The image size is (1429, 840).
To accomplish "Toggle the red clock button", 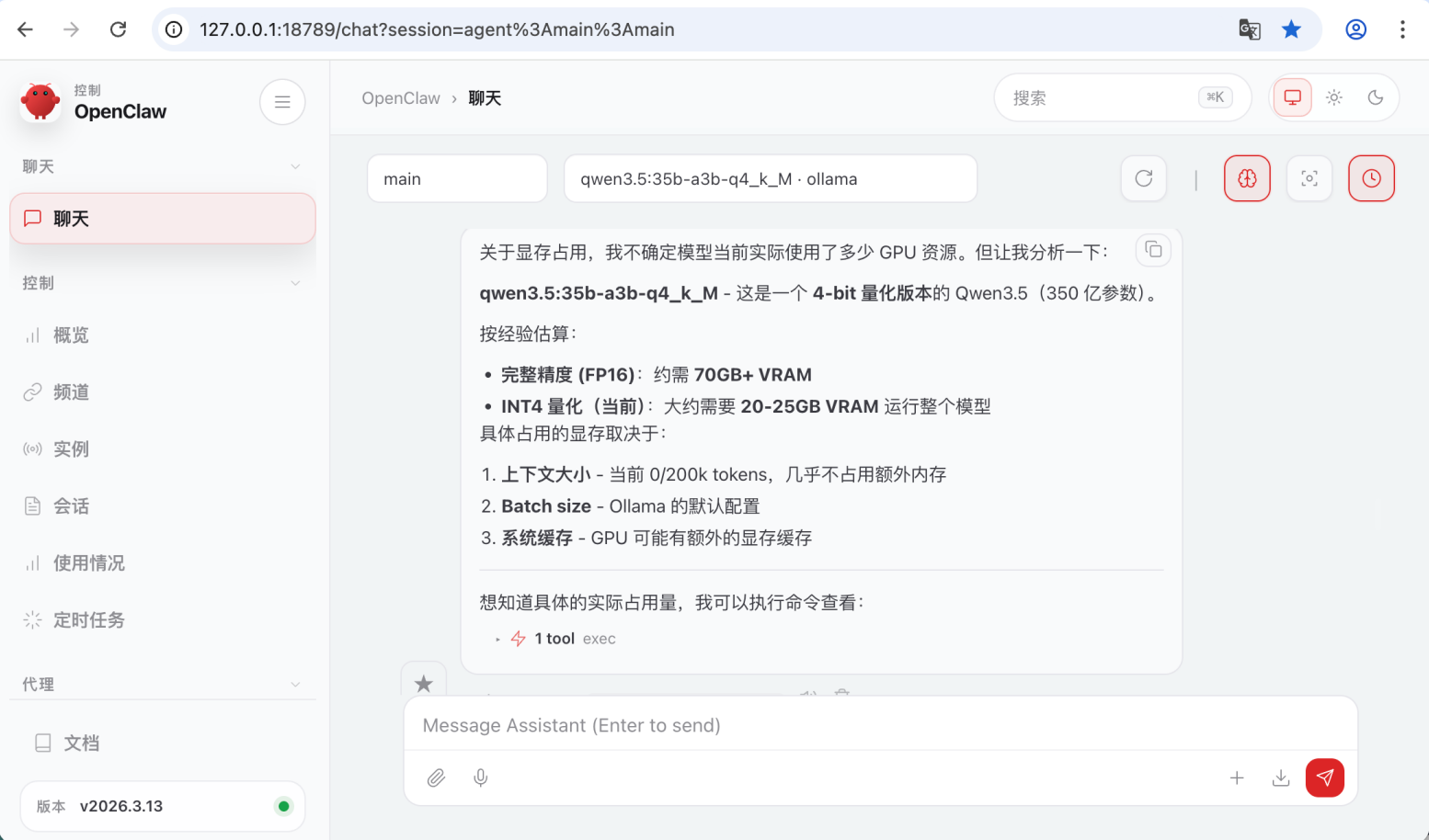I will click(x=1371, y=178).
